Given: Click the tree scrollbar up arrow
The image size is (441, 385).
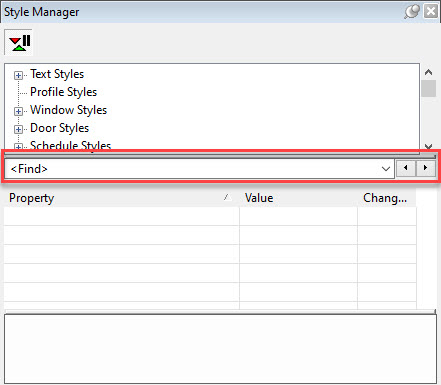Looking at the screenshot, I should point(429,72).
